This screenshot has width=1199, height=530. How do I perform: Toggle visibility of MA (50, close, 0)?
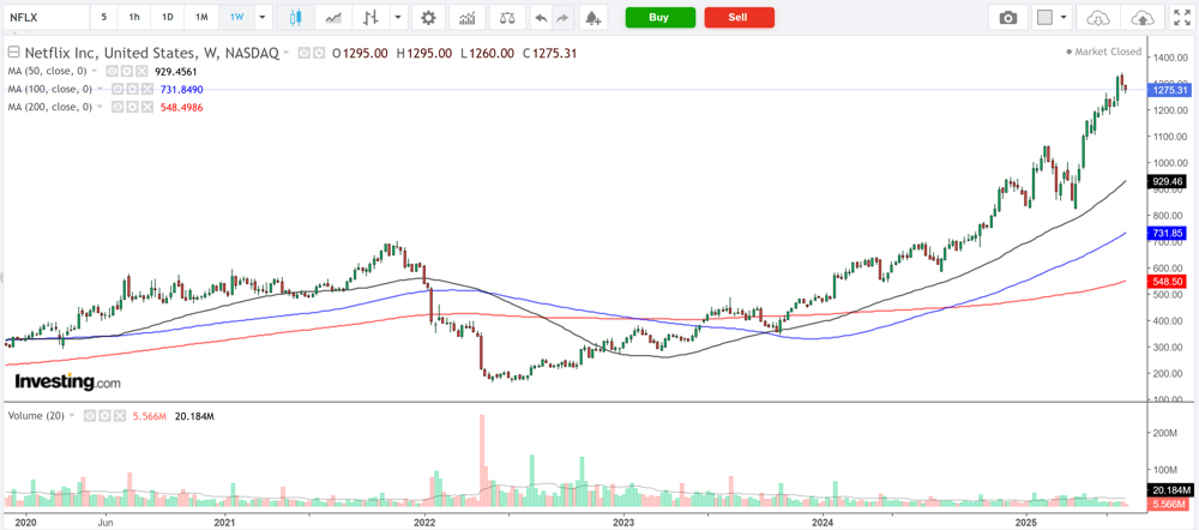[111, 70]
